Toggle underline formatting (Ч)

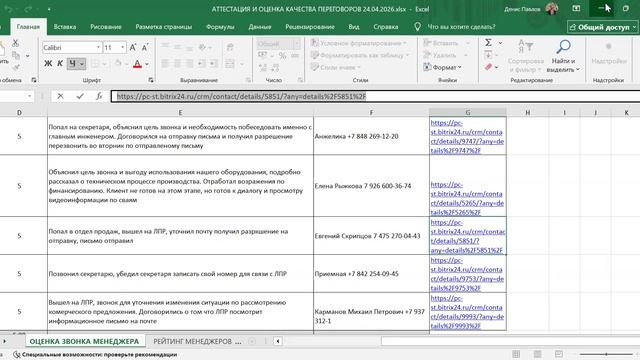(72, 63)
